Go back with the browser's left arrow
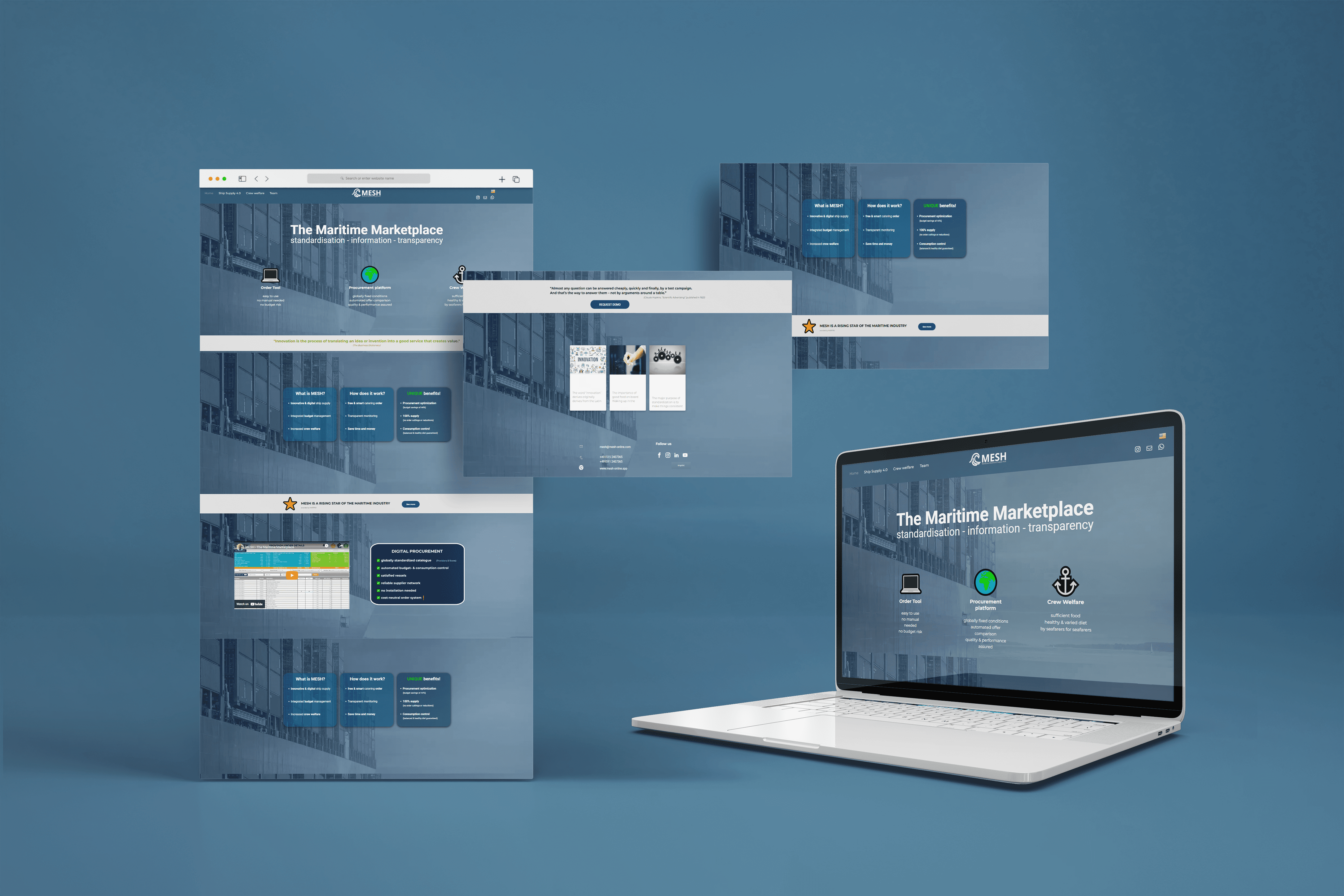 click(256, 179)
